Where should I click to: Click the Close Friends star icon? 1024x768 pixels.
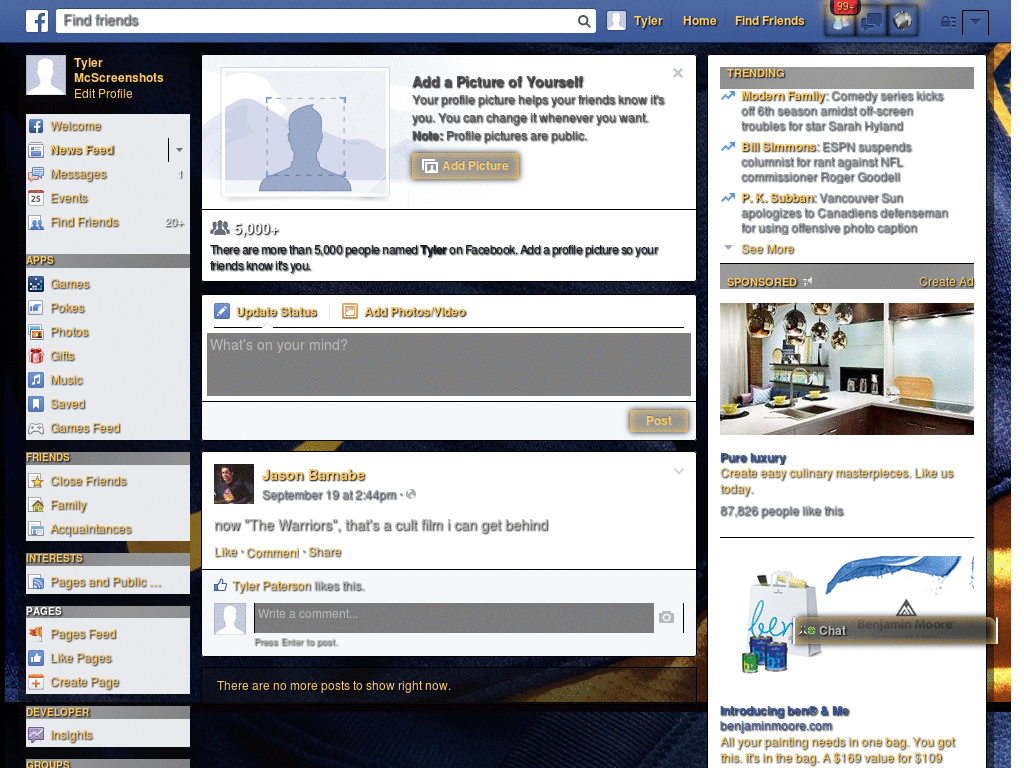36,481
